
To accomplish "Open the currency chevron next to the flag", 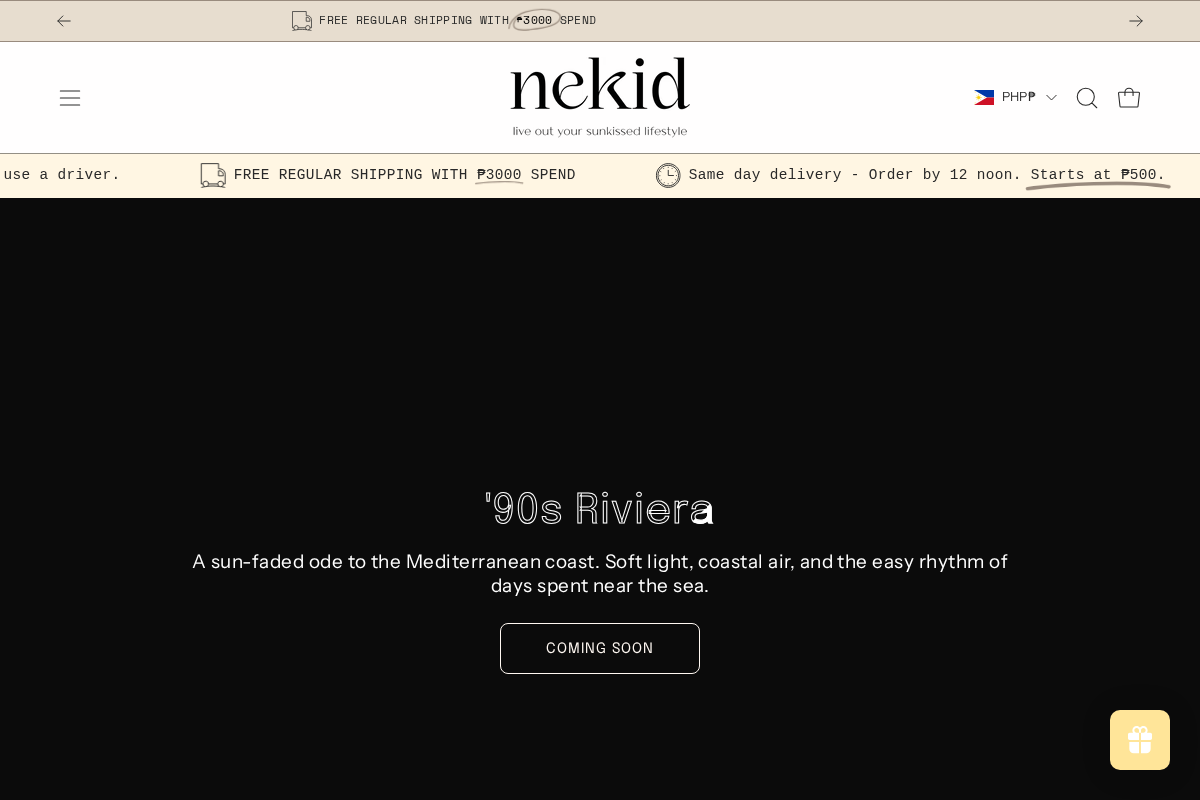I will 1051,97.
